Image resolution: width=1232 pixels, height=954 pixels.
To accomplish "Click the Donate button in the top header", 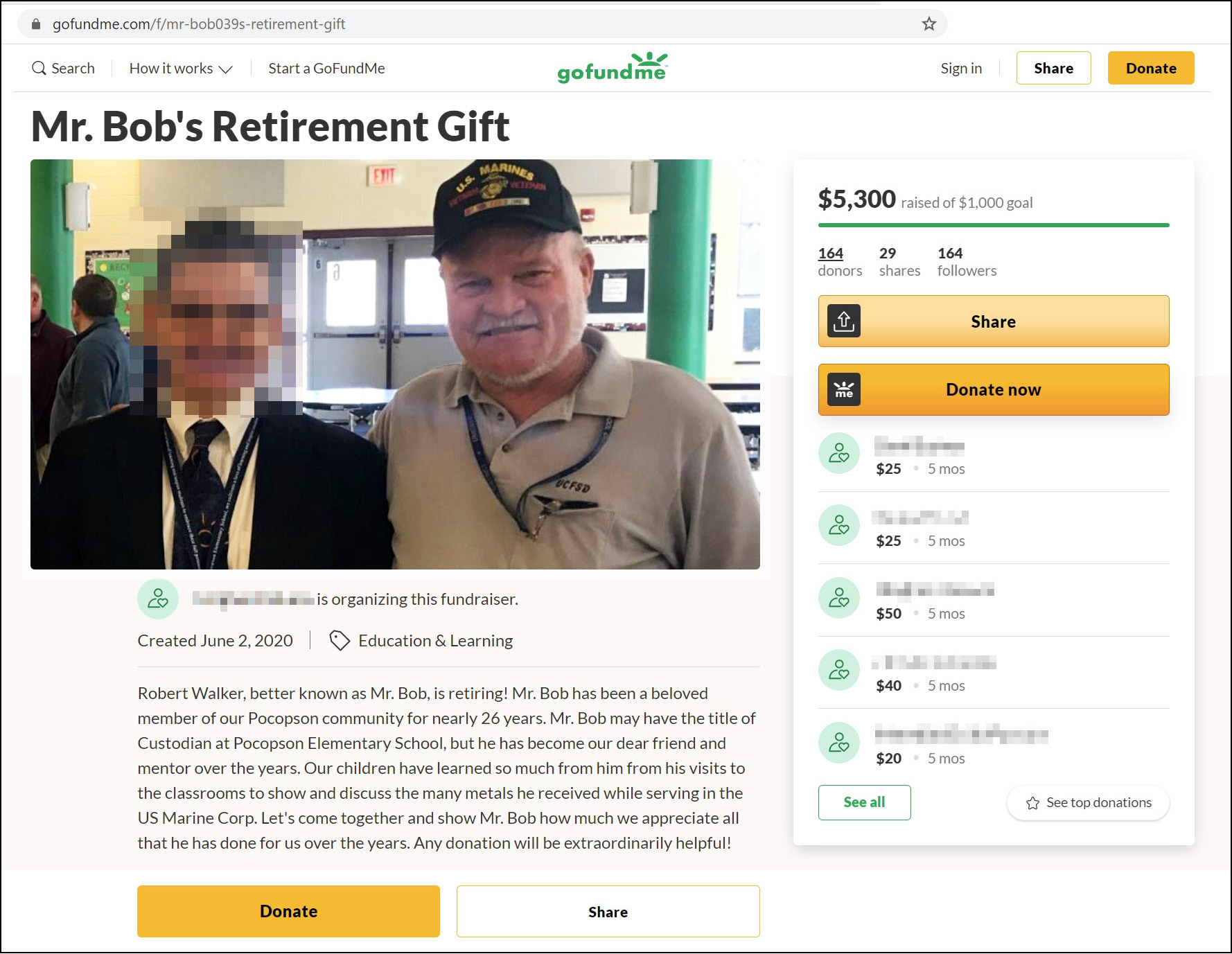I will click(1151, 68).
